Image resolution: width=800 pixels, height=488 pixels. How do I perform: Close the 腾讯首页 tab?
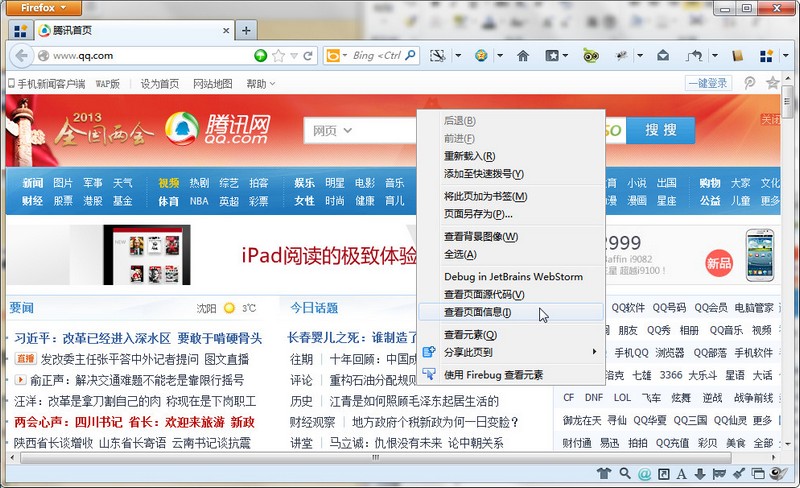click(x=226, y=31)
